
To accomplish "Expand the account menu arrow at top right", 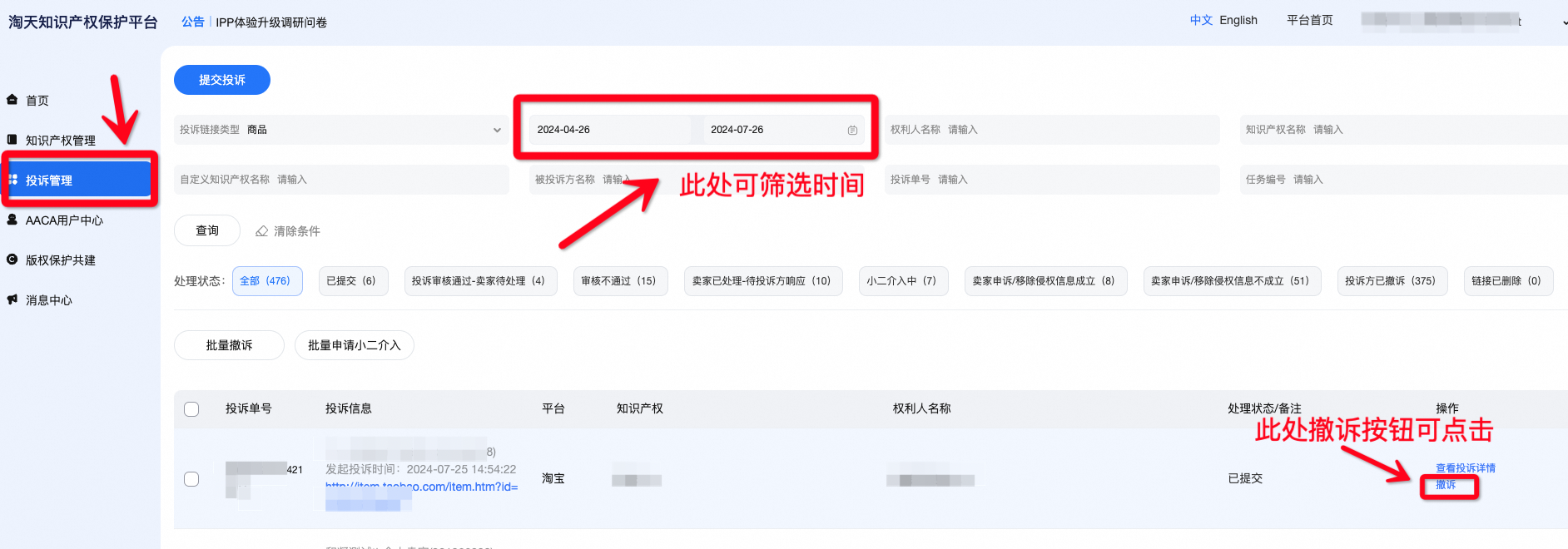I will (x=1564, y=22).
